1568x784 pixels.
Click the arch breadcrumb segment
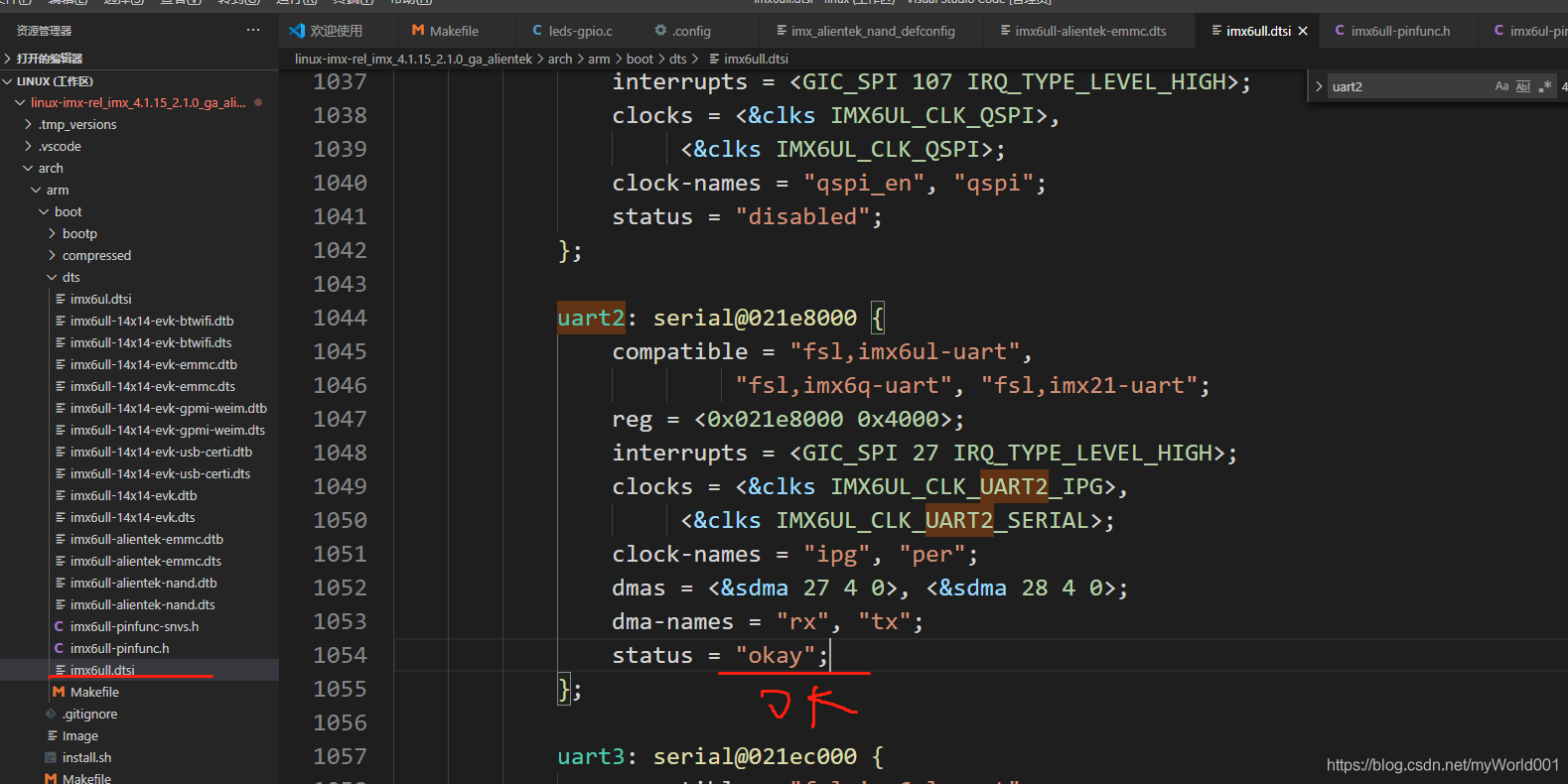(560, 59)
